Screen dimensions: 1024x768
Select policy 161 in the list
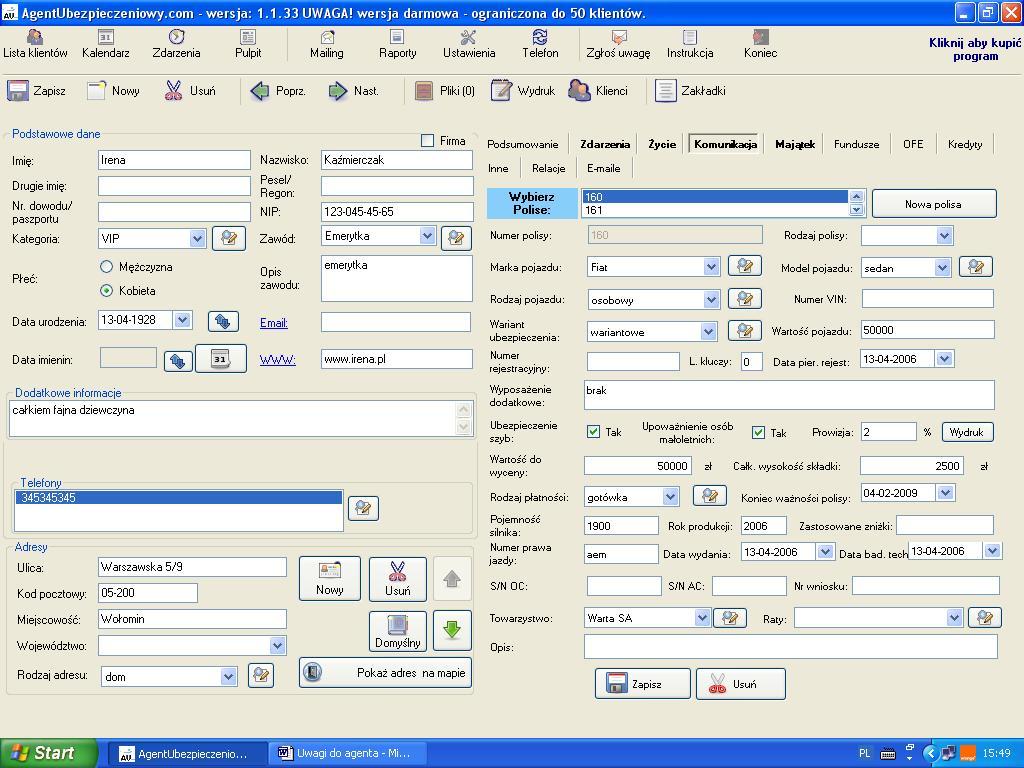coord(714,210)
